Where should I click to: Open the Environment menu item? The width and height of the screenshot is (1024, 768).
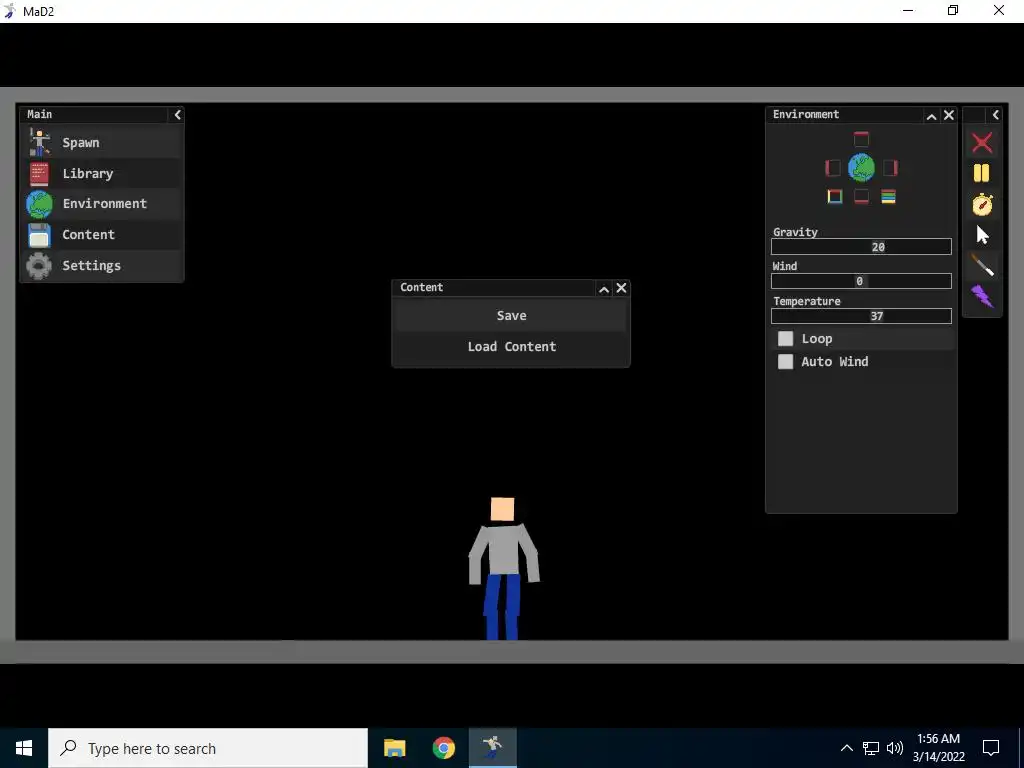pos(103,204)
